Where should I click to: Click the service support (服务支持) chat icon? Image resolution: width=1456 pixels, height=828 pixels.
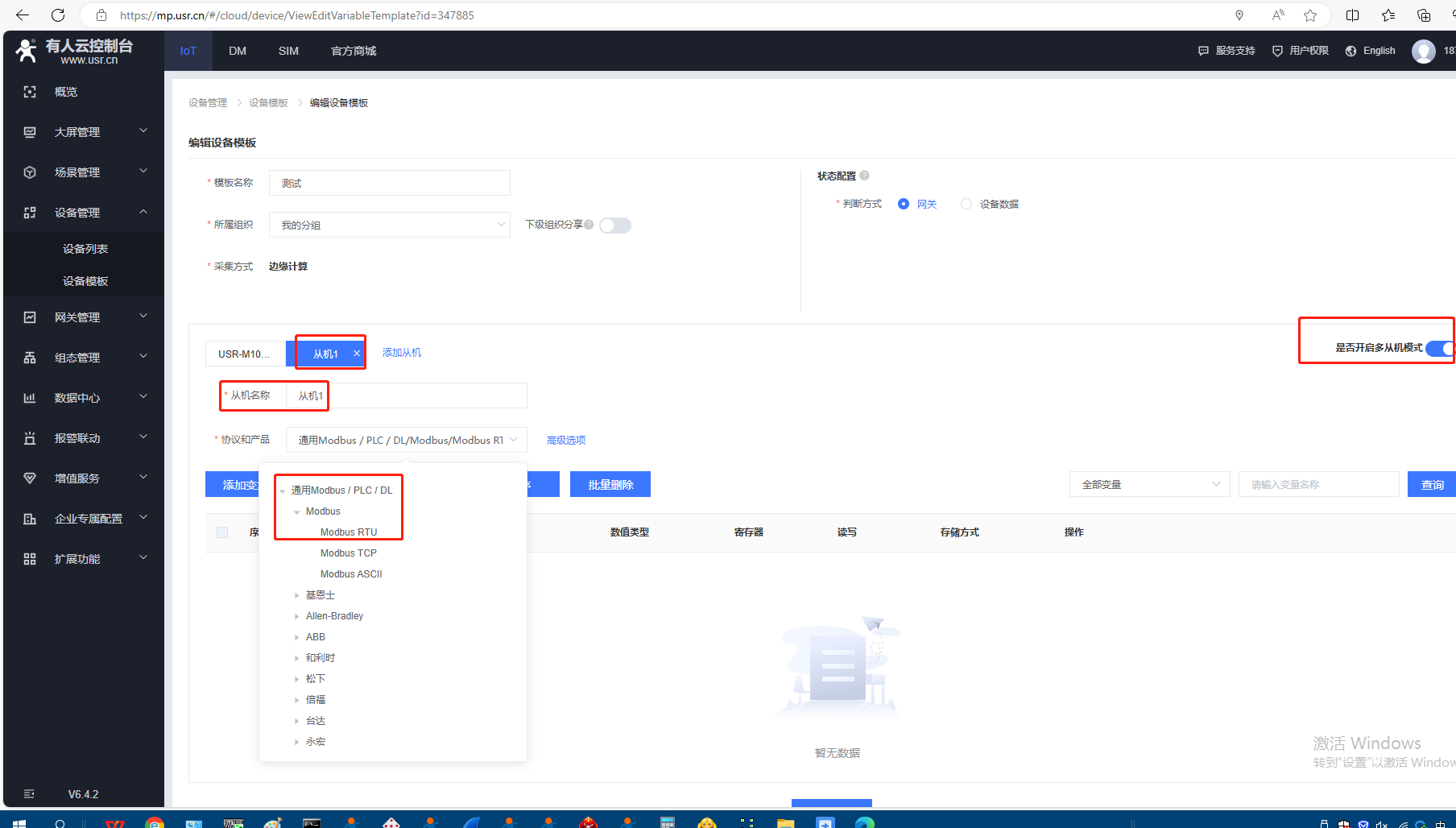(x=1203, y=51)
